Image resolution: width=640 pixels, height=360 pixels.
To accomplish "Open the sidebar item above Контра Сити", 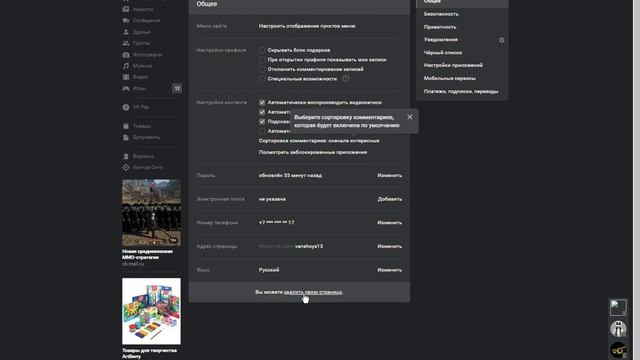I will [x=143, y=156].
